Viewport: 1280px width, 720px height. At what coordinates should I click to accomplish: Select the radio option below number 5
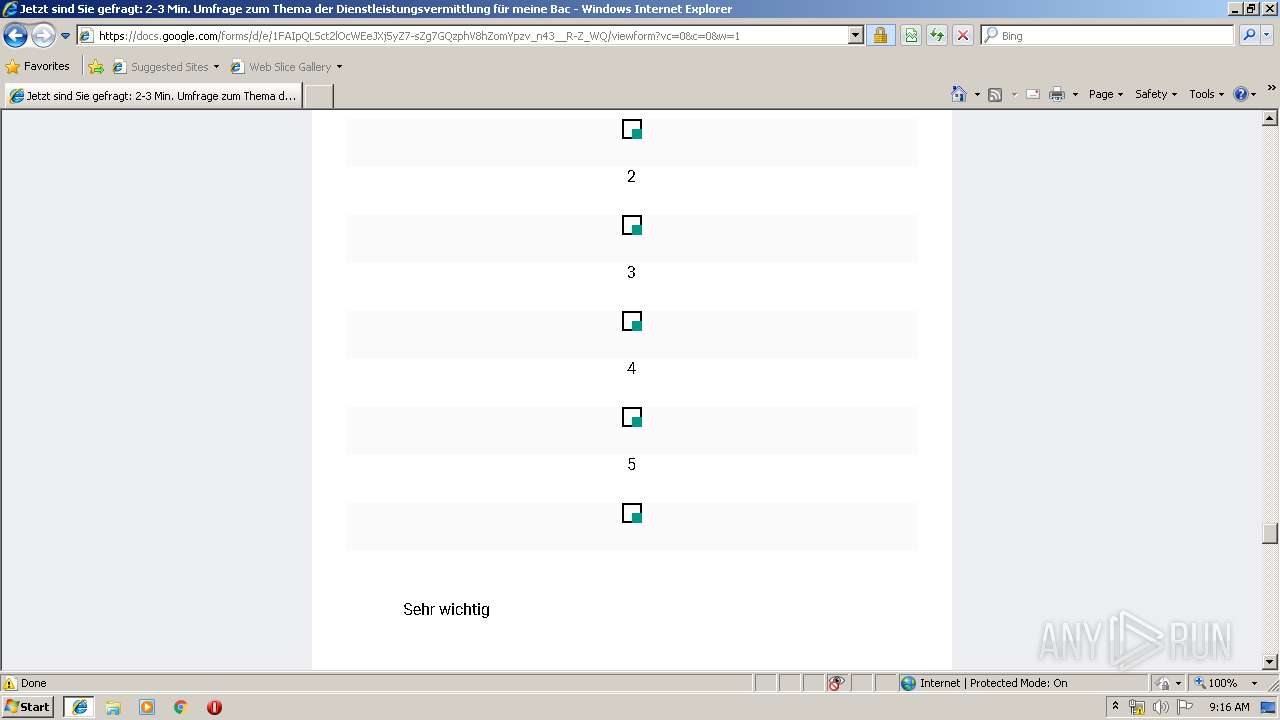[x=632, y=513]
